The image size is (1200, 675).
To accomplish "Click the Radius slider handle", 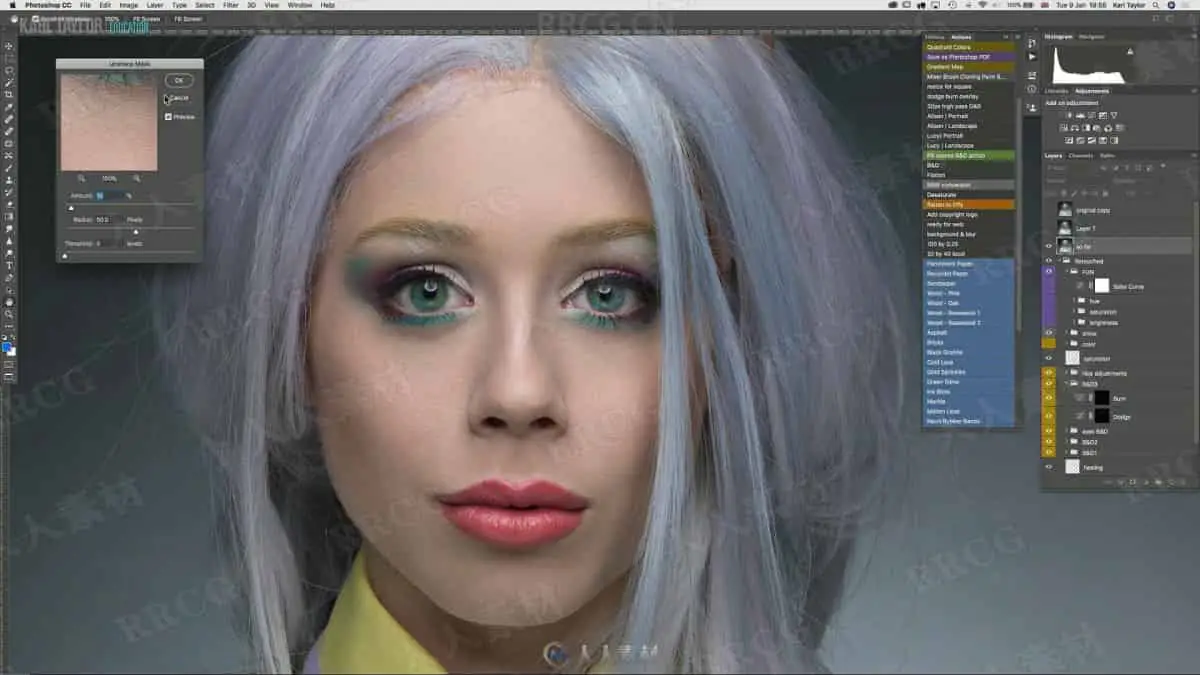I will (x=136, y=231).
